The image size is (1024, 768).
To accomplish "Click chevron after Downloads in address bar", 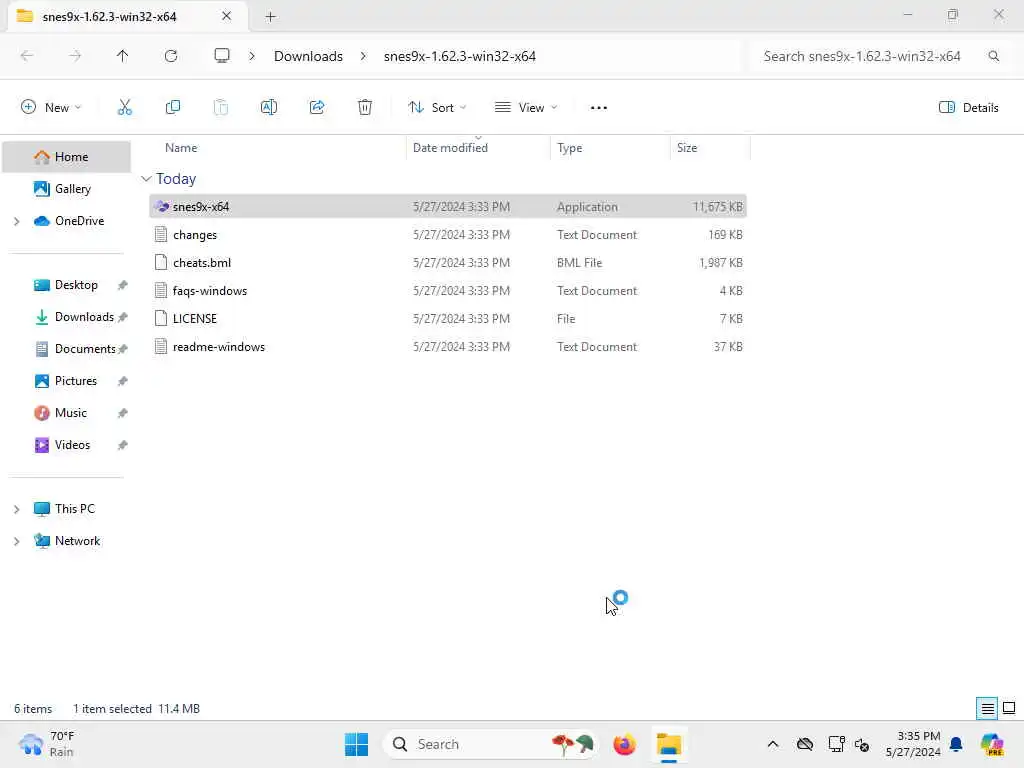I will [363, 56].
